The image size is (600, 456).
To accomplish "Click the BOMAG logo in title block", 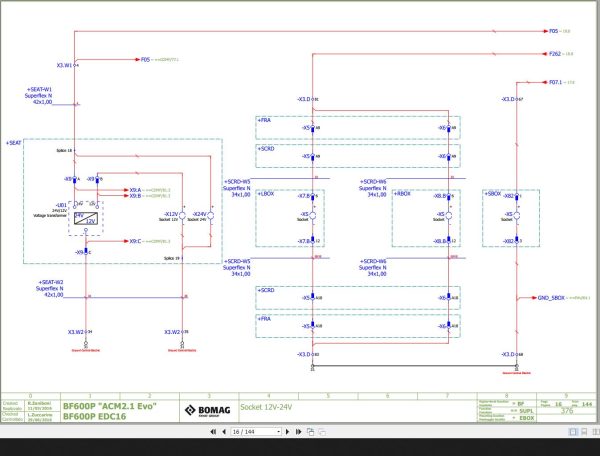I will pos(208,411).
